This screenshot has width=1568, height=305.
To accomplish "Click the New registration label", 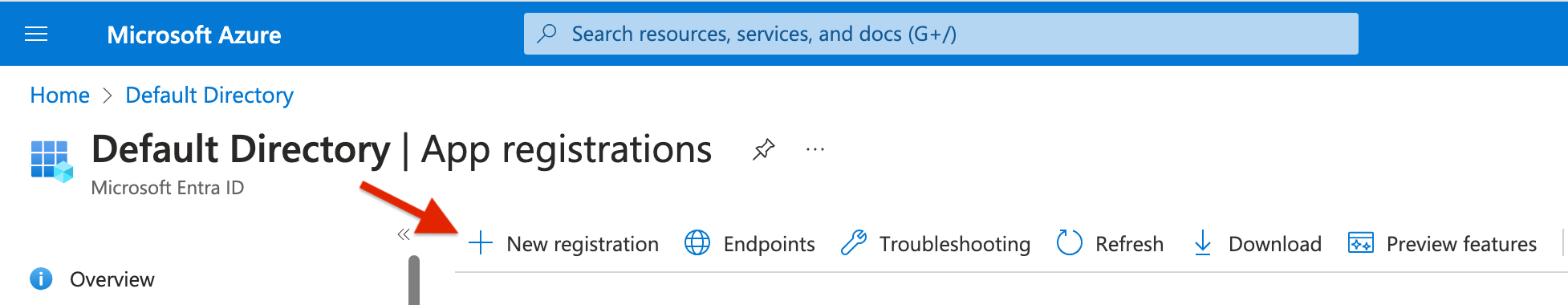I will [583, 244].
